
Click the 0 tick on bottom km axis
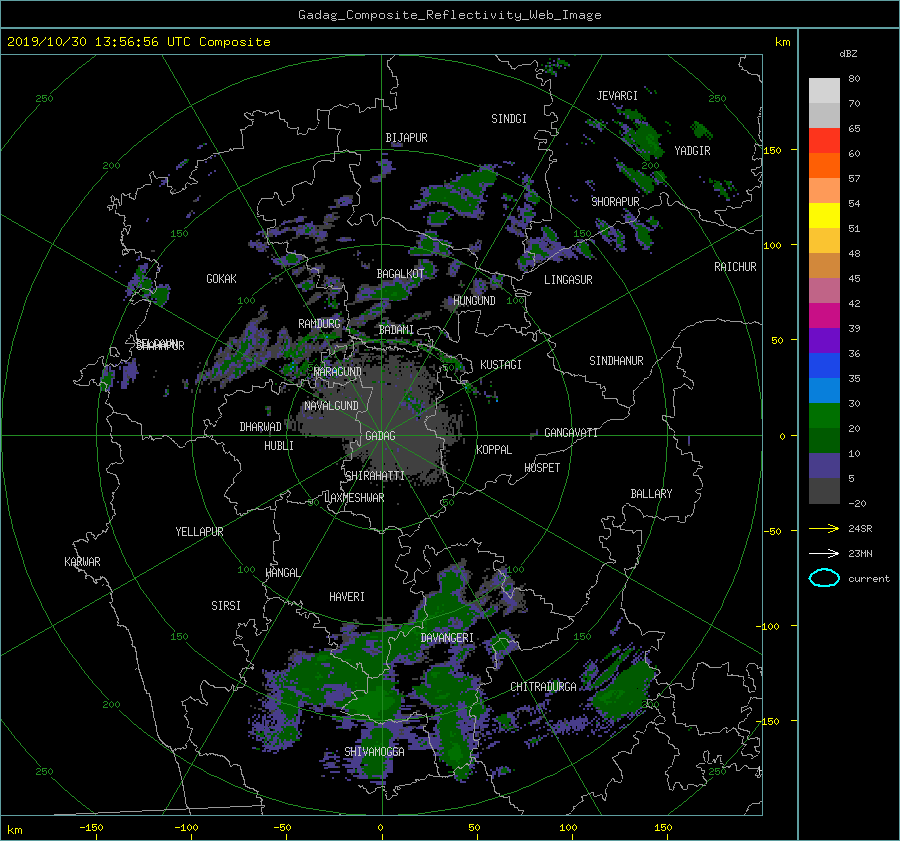click(x=380, y=828)
